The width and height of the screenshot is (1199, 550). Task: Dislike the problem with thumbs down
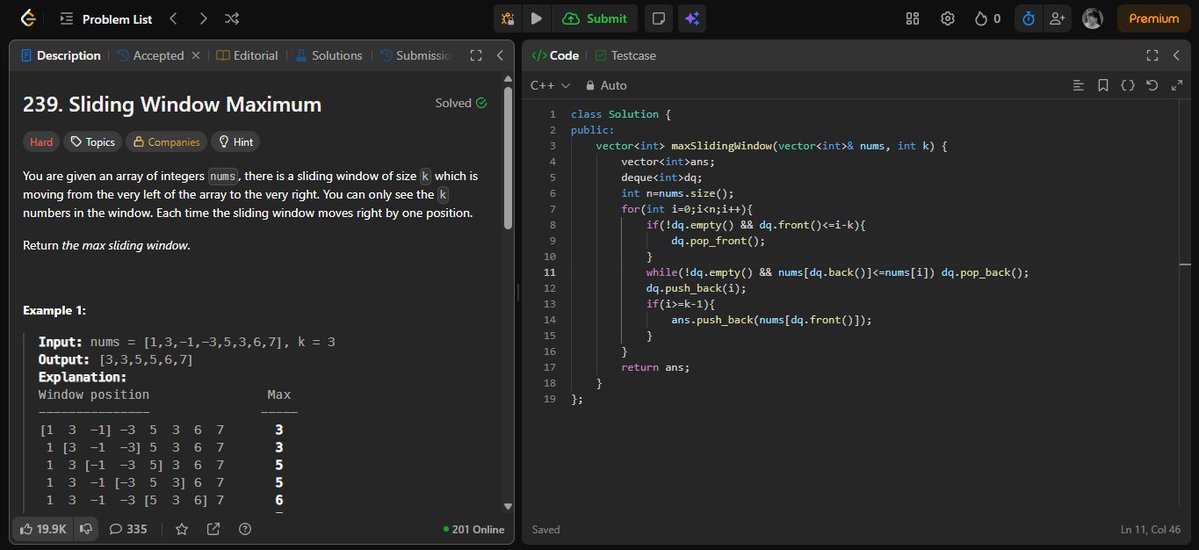(x=86, y=529)
